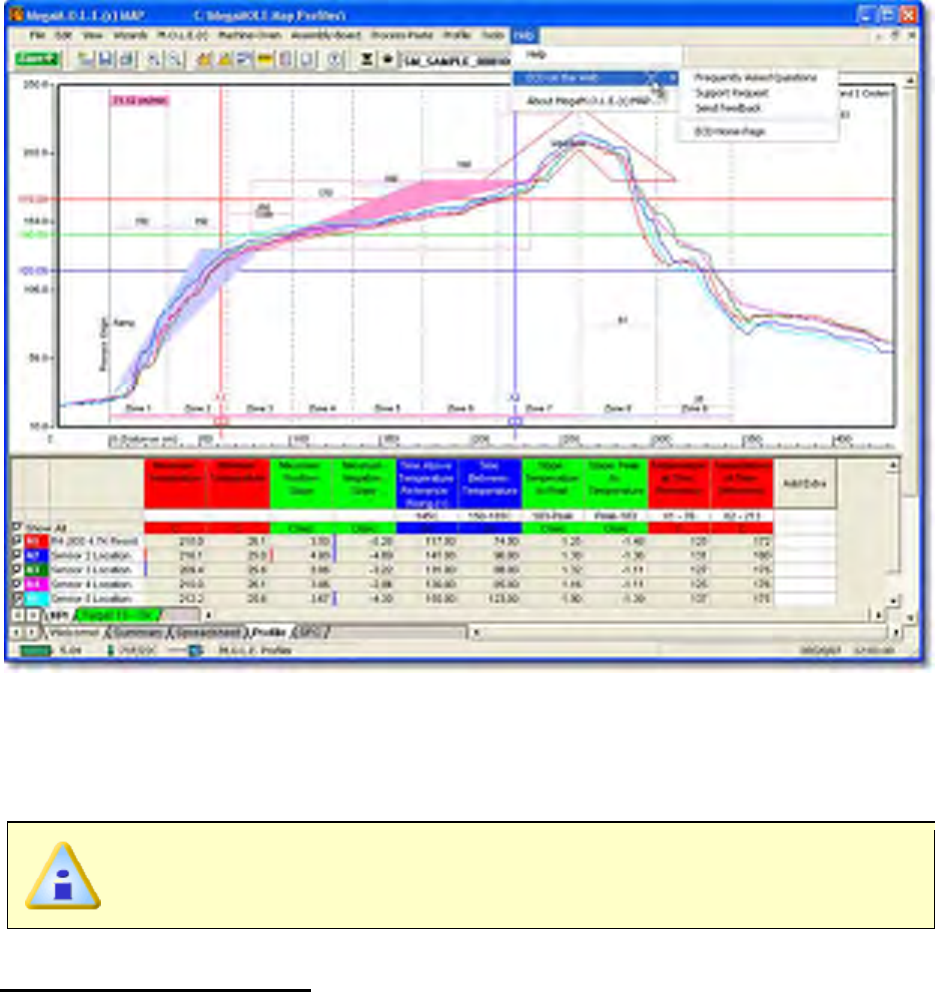Click the green button at the toolbar start
935x992 pixels.
(37, 59)
